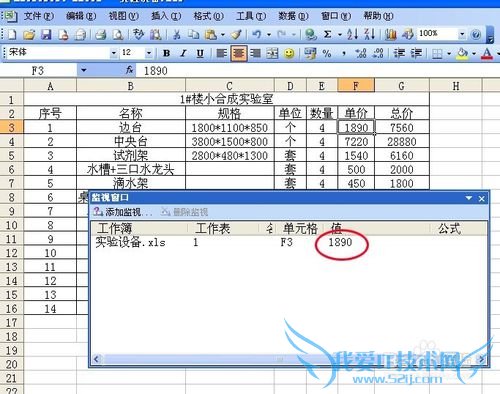
Task: Click the fx insert function button
Action: [130, 70]
